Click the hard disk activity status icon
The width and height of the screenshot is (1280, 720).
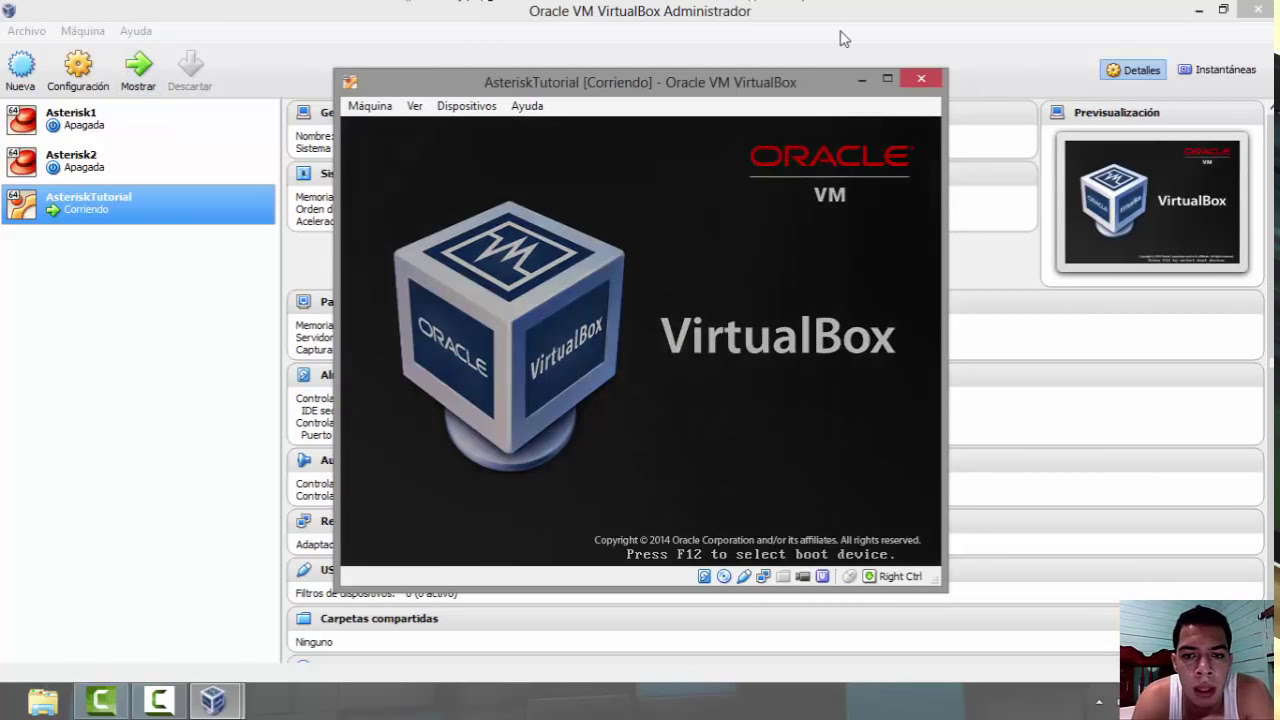click(x=705, y=576)
